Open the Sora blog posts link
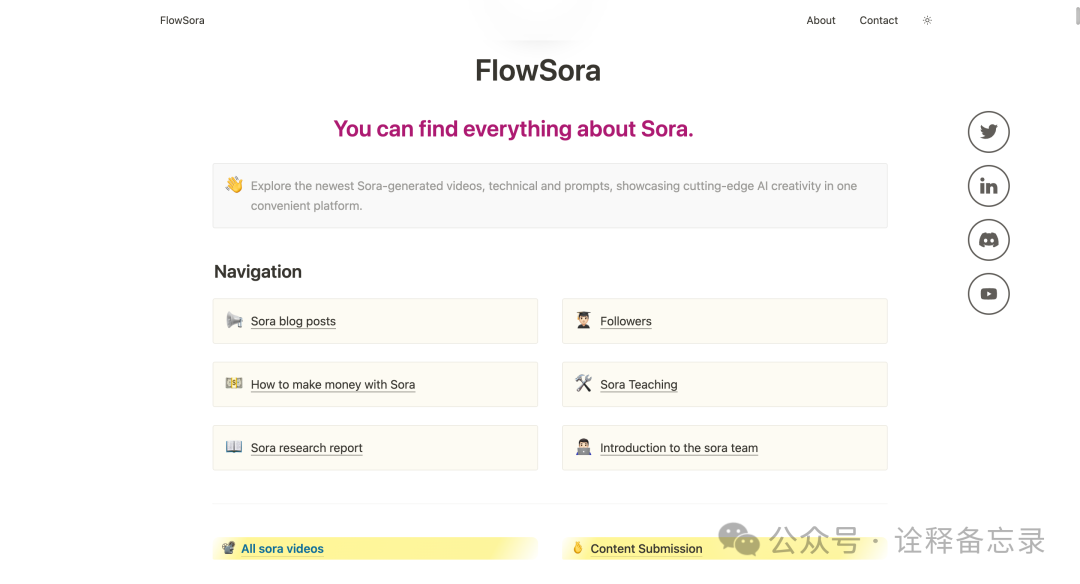The height and width of the screenshot is (584, 1080). (293, 321)
